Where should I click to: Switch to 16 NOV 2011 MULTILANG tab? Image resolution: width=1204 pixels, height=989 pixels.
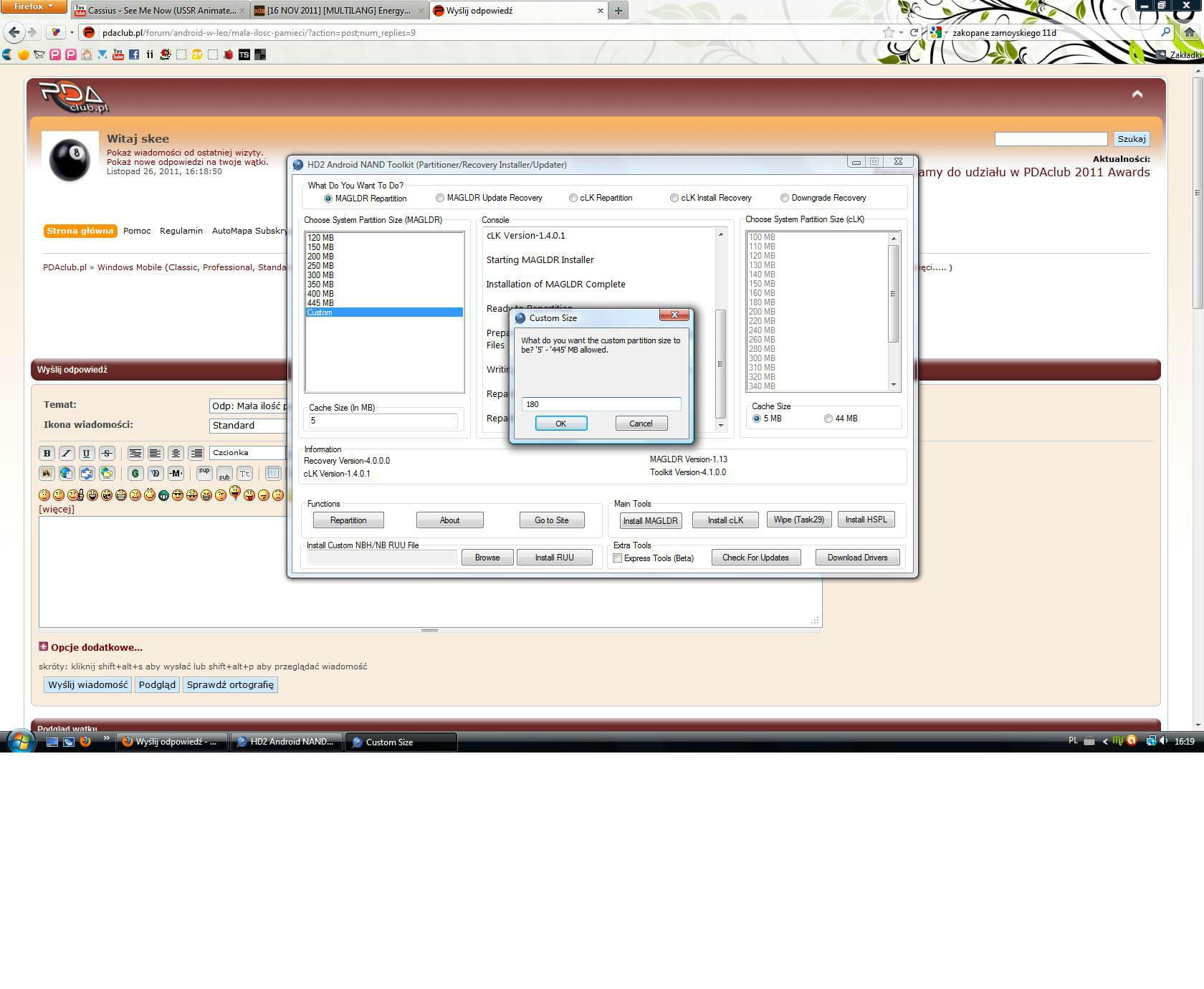(x=339, y=11)
